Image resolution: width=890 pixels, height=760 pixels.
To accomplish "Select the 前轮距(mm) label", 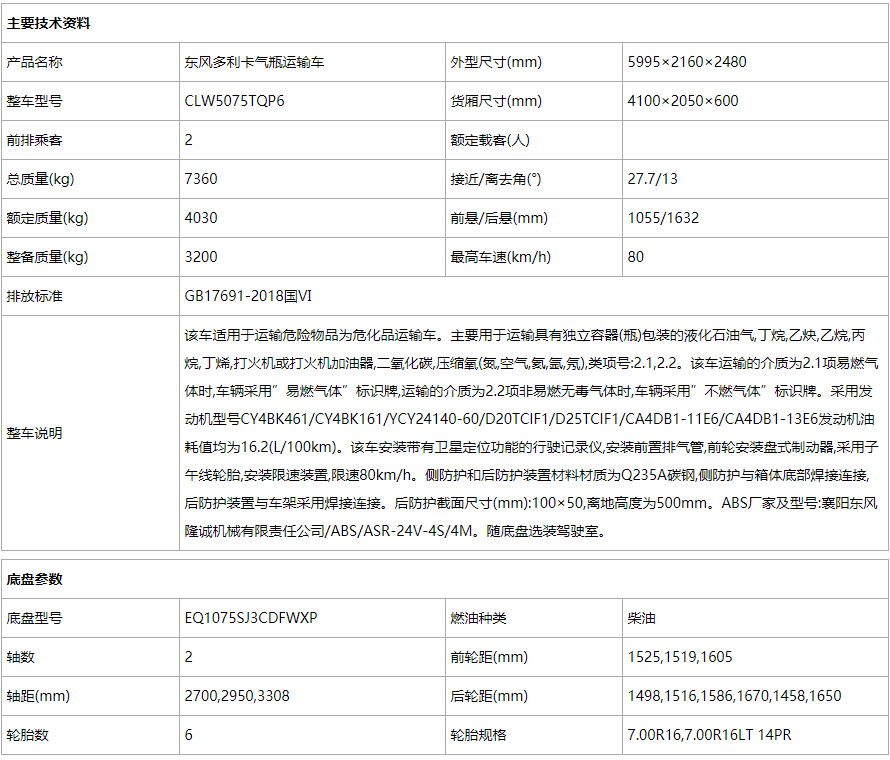I will pos(489,657).
